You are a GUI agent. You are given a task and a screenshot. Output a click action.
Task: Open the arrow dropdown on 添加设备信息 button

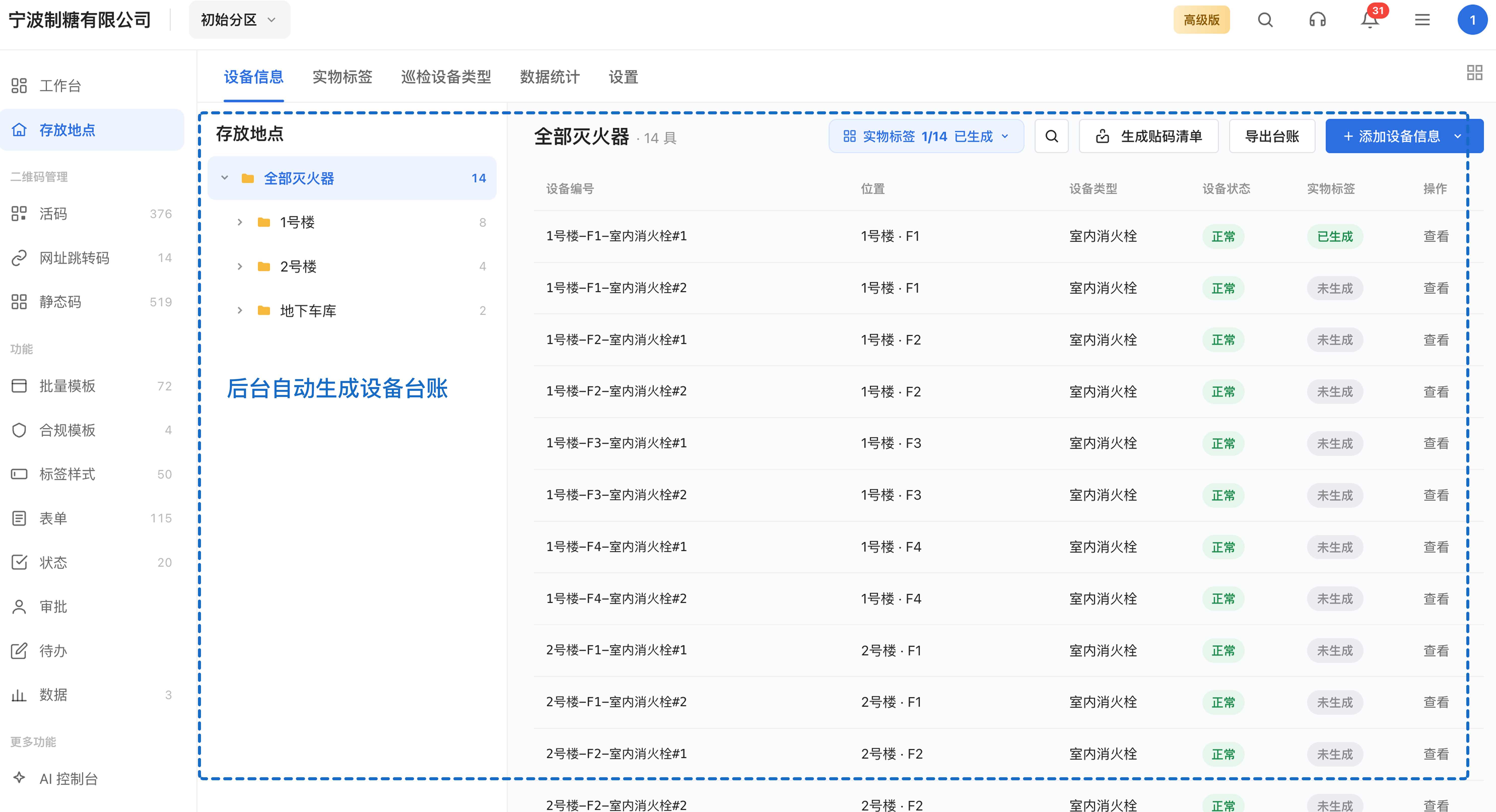click(1458, 137)
